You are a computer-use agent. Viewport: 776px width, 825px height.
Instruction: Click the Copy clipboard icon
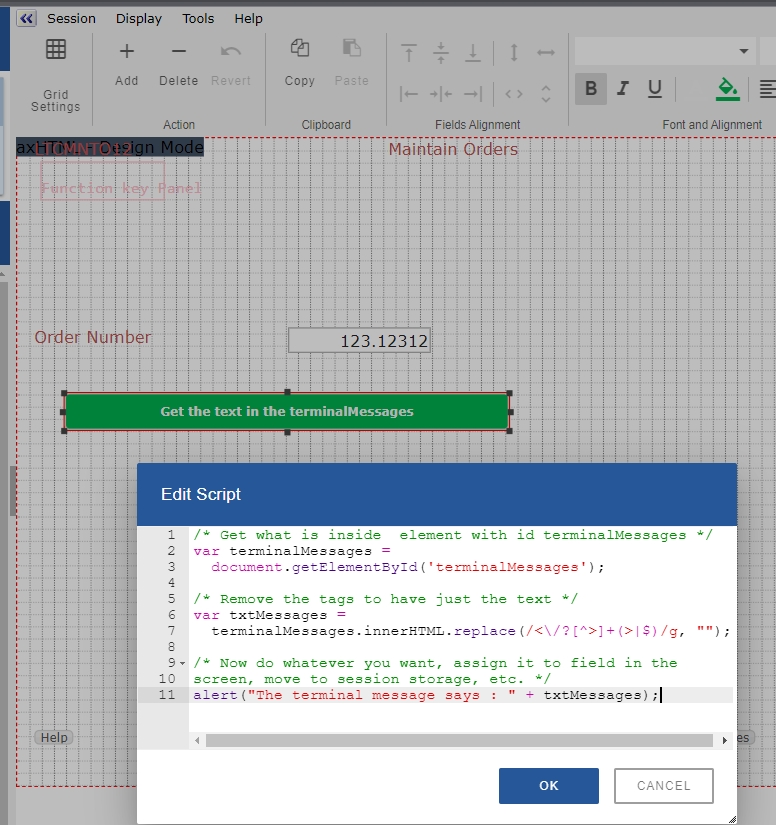pos(299,49)
